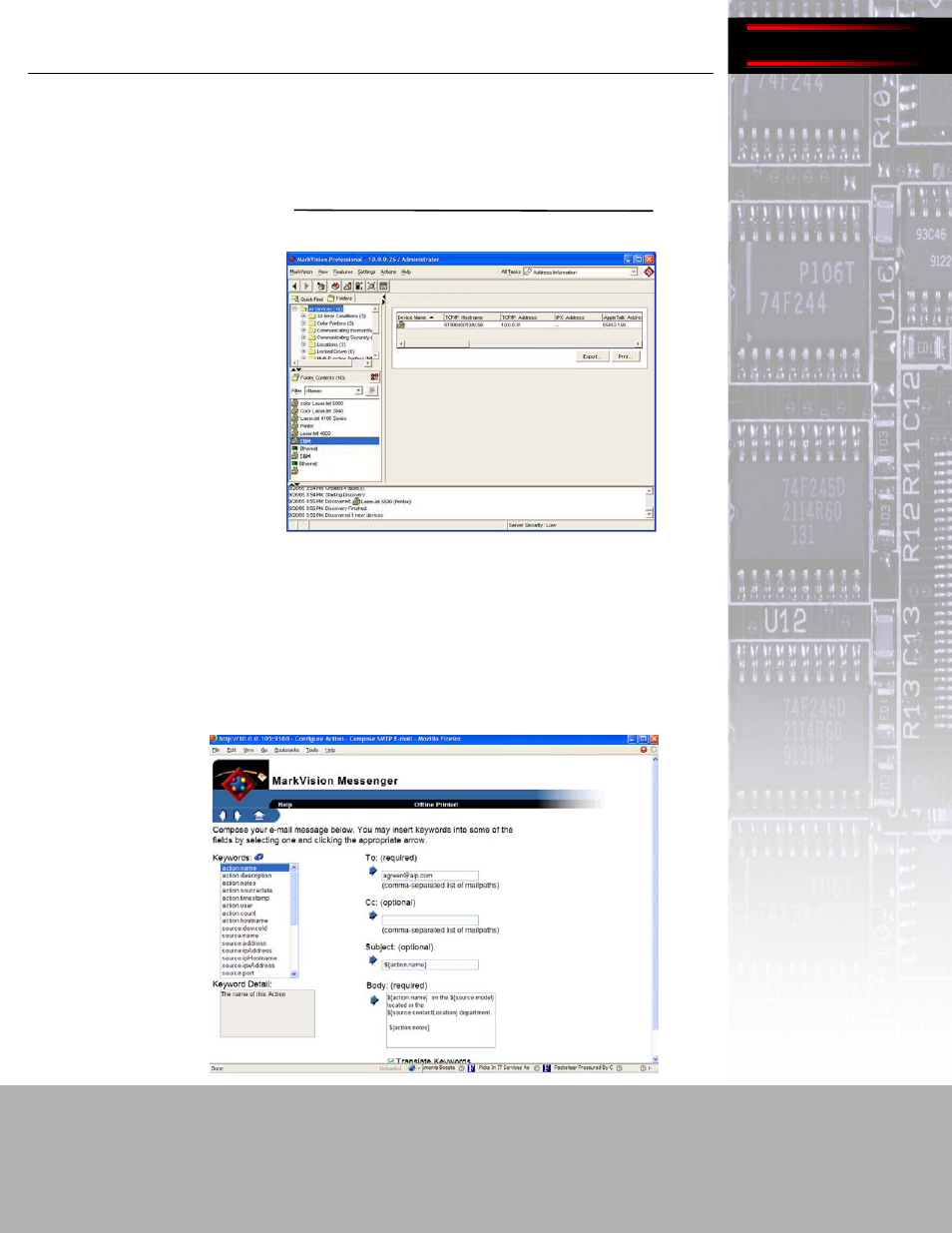Select the Communicating Insecurely folder
The height and width of the screenshot is (1233, 952).
(x=344, y=330)
